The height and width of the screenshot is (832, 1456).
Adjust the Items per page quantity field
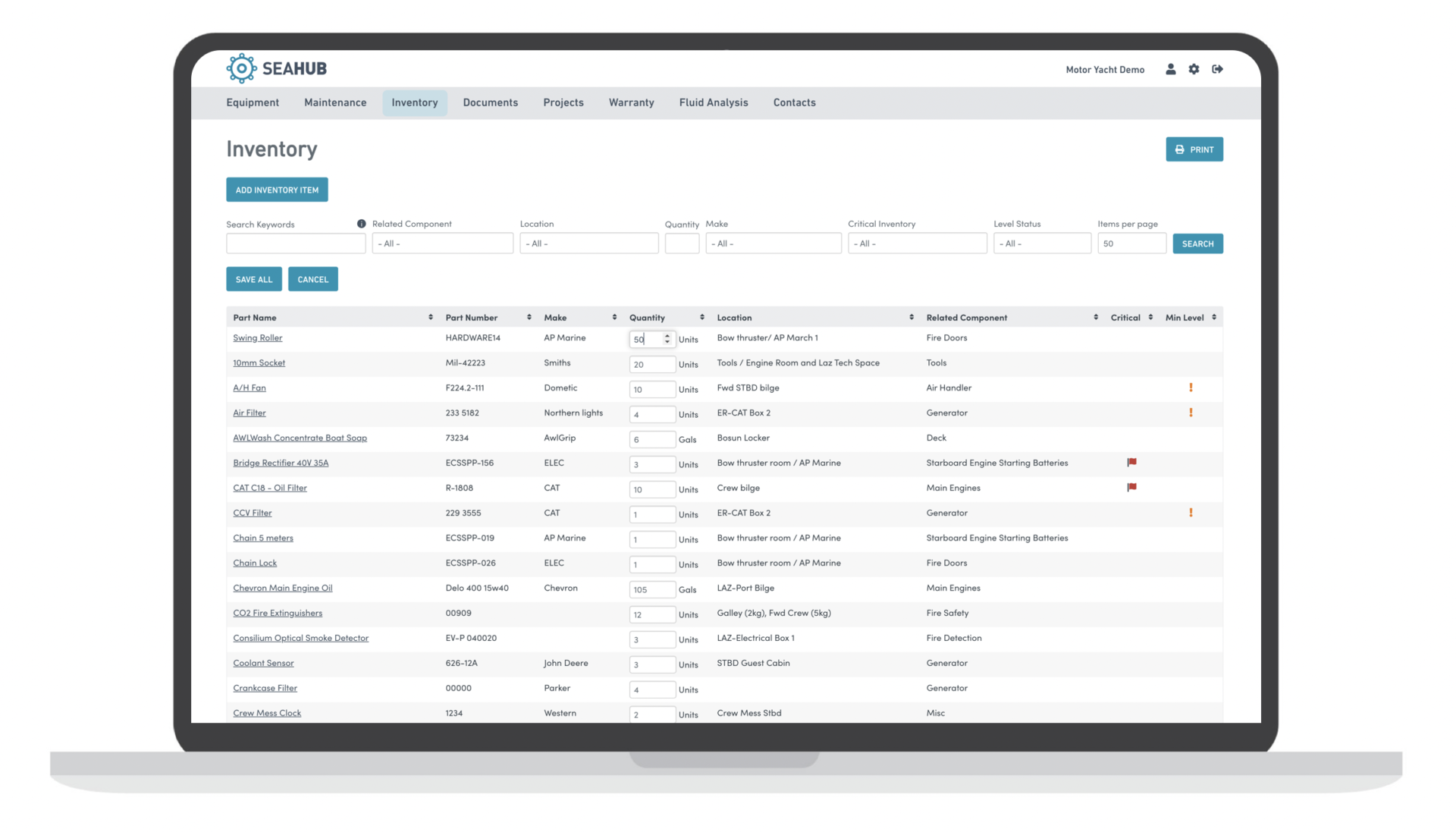point(1131,243)
